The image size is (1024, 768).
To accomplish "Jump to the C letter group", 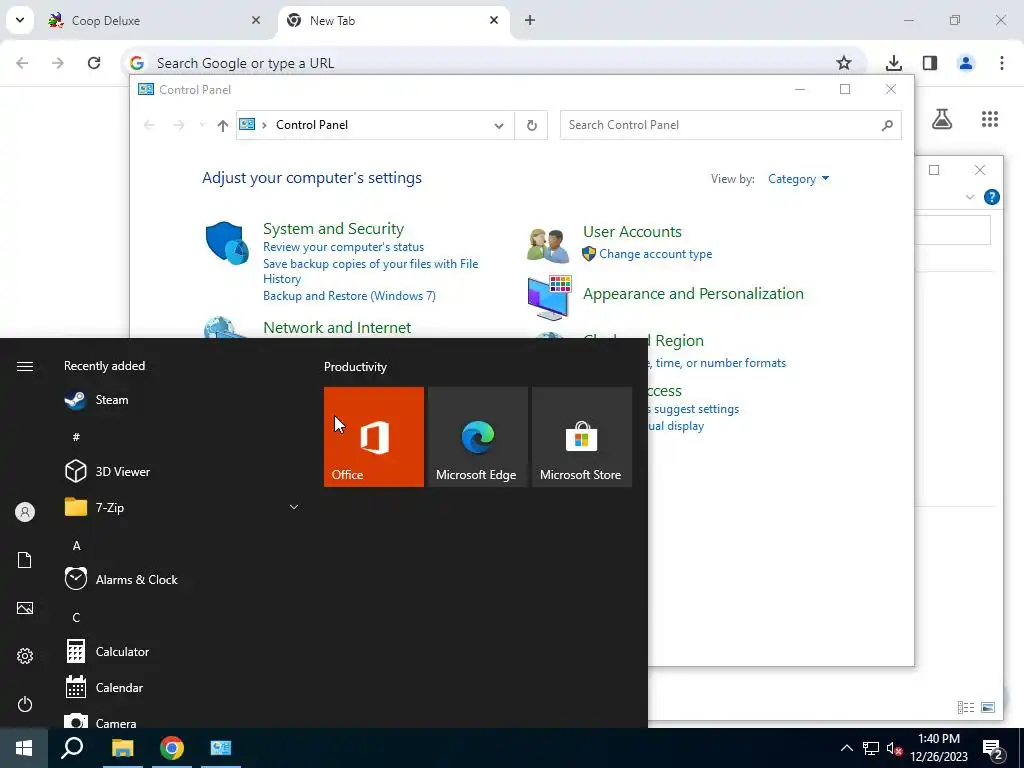I will point(76,617).
